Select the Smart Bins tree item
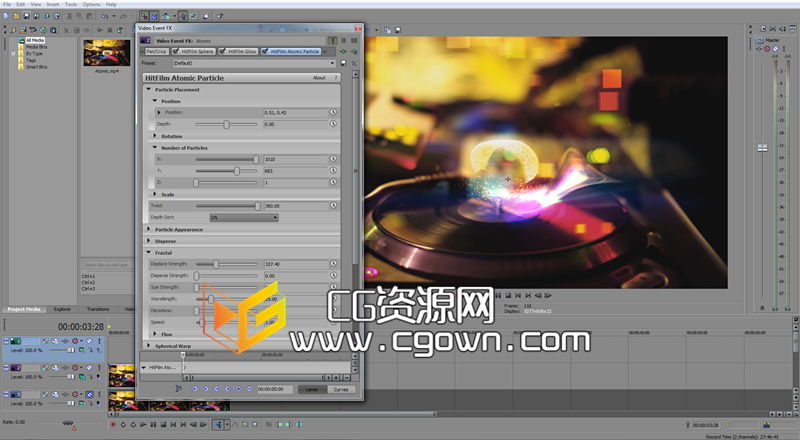This screenshot has height=440, width=800. tap(36, 67)
